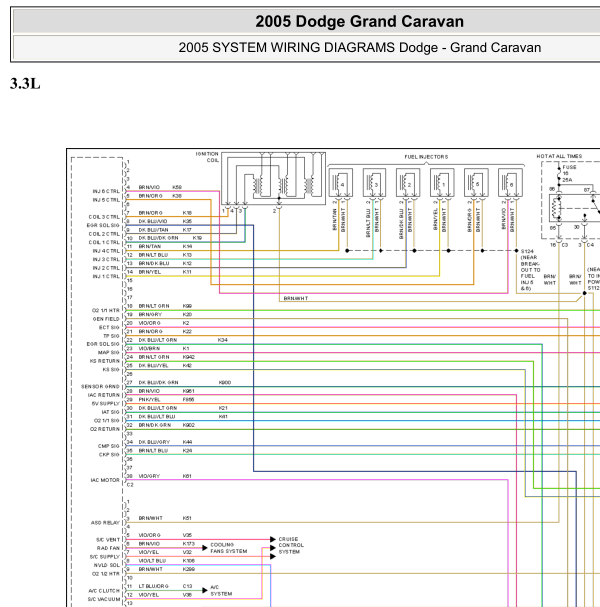600x607 pixels.
Task: Click the '5V SUPPLY' pin label
Action: click(106, 403)
